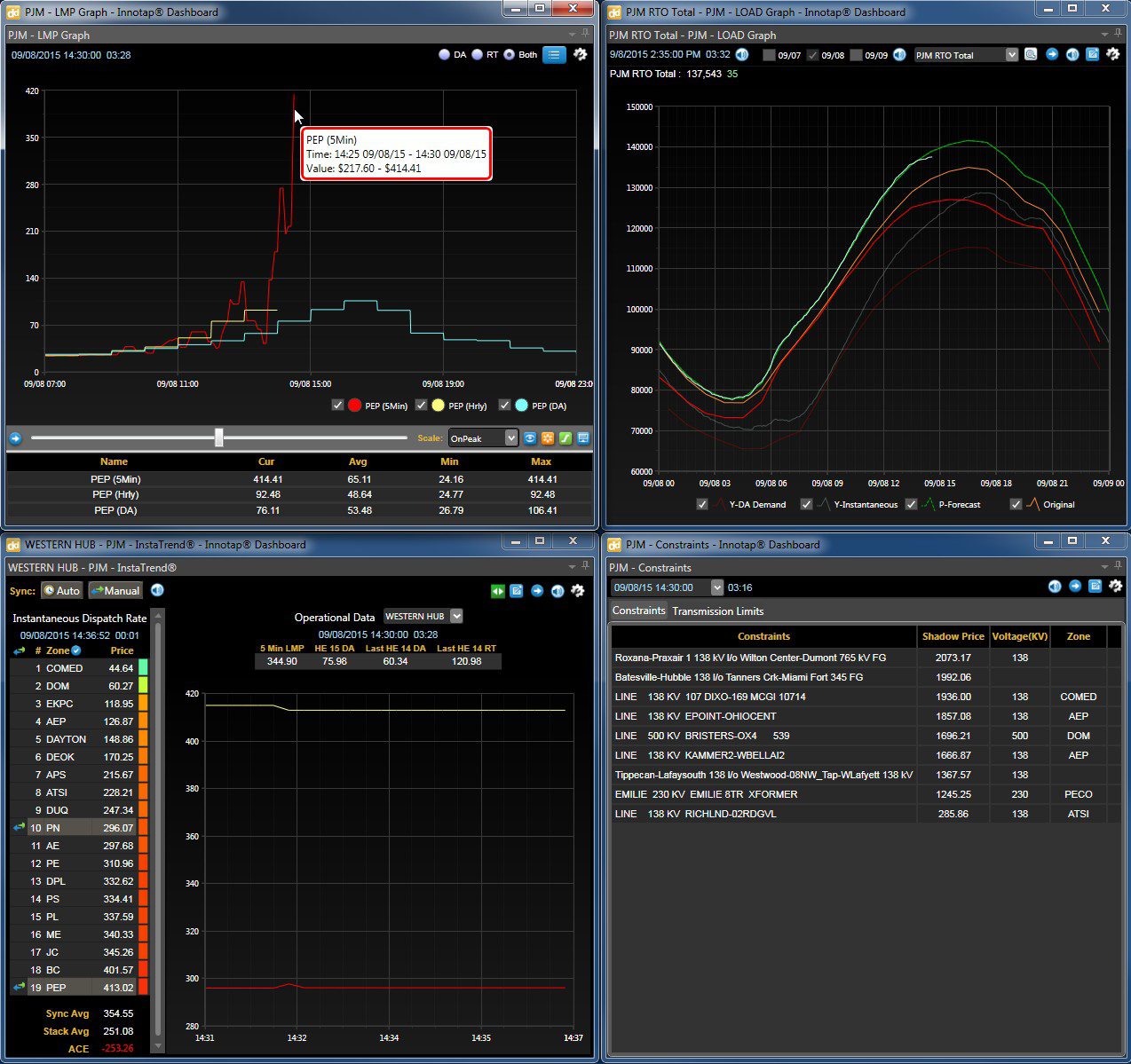Click the yellow PEP (Hrly) legend color swatch

tap(438, 406)
